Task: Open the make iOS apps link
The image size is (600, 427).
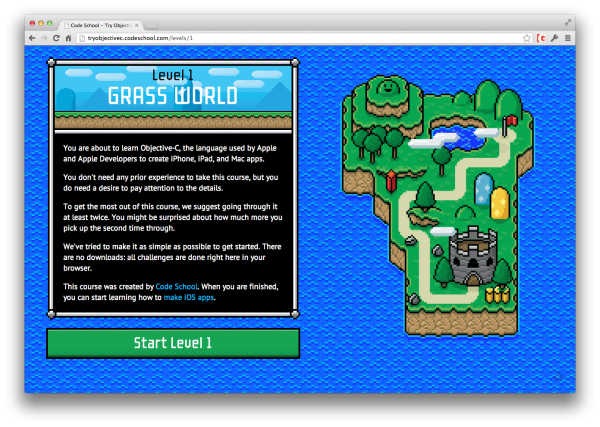Action: click(x=189, y=297)
